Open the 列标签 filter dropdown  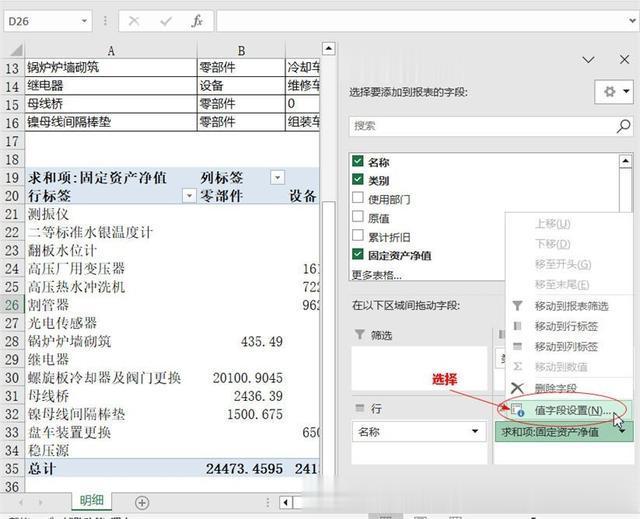click(x=277, y=177)
